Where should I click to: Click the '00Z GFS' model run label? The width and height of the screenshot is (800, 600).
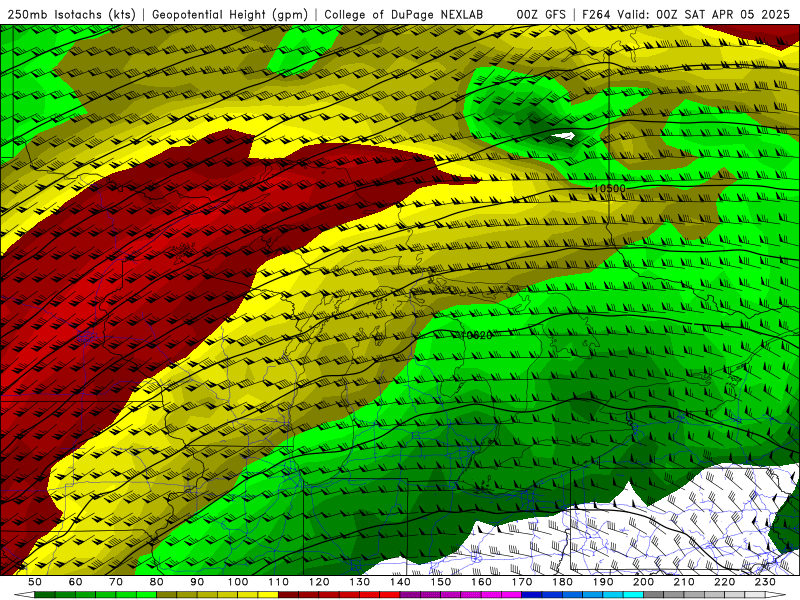pyautogui.click(x=541, y=14)
